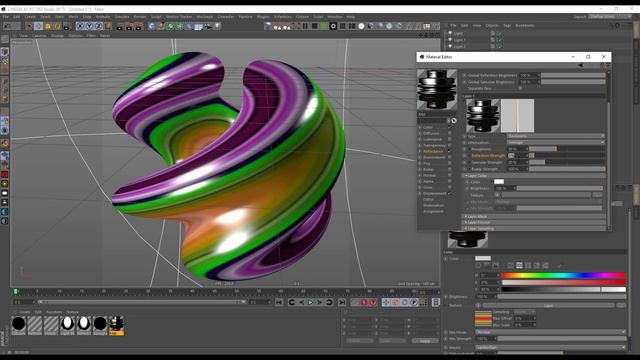The image size is (640, 360).
Task: Select the first black material thumbnail
Action: click(x=18, y=325)
